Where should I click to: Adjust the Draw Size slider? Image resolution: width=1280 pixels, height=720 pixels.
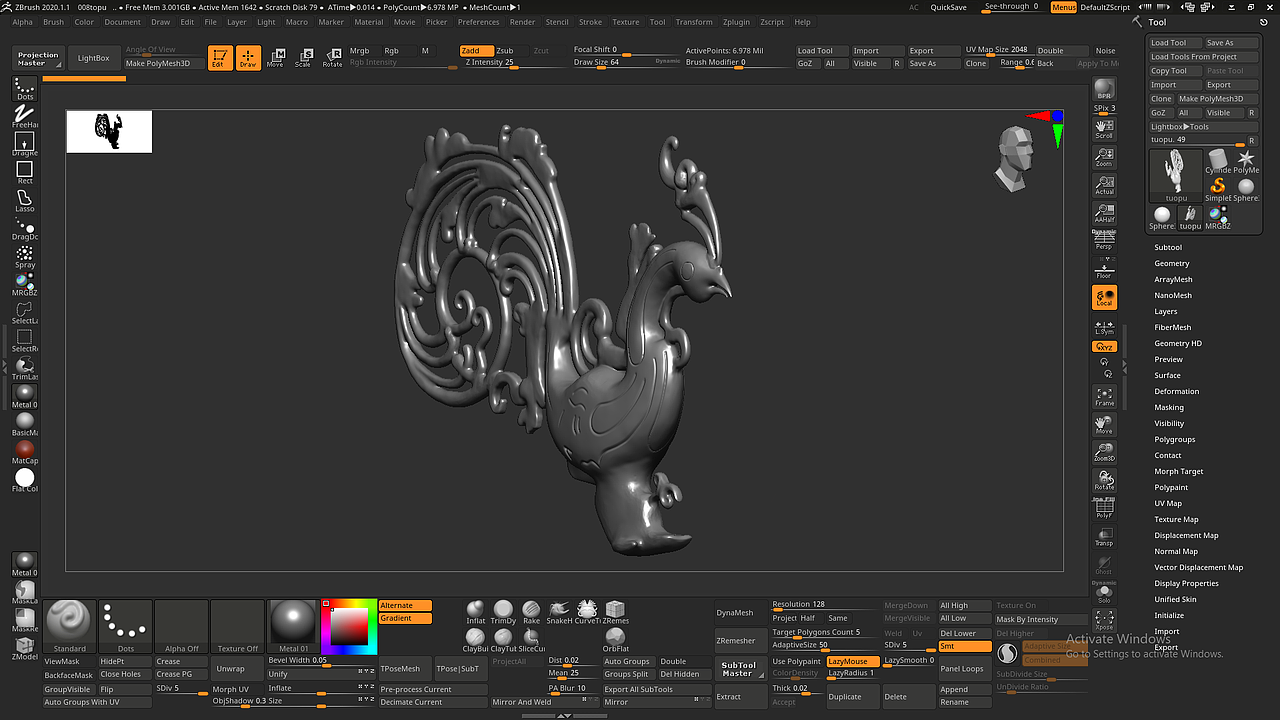[625, 63]
